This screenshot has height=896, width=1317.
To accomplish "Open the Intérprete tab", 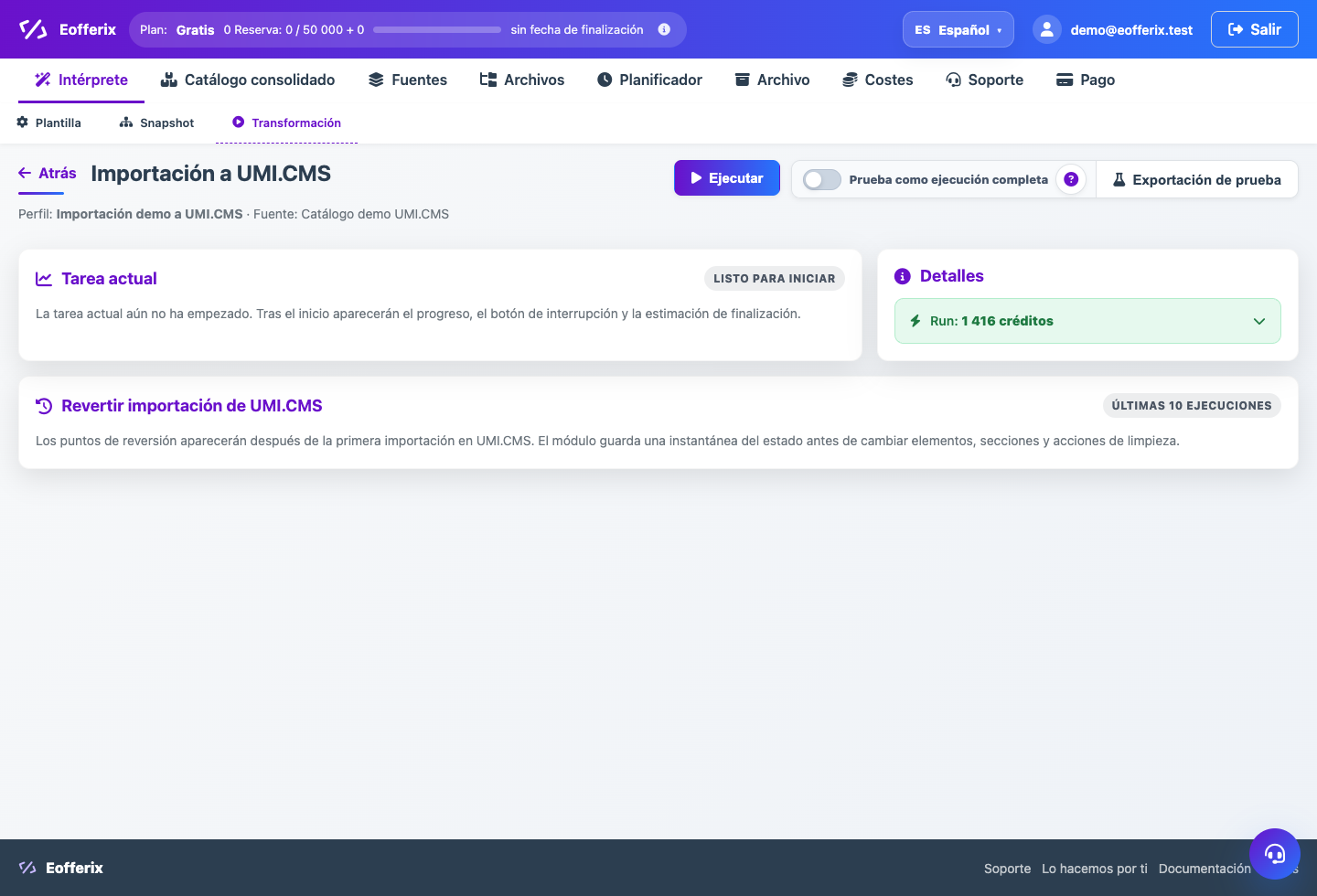I will tap(81, 80).
